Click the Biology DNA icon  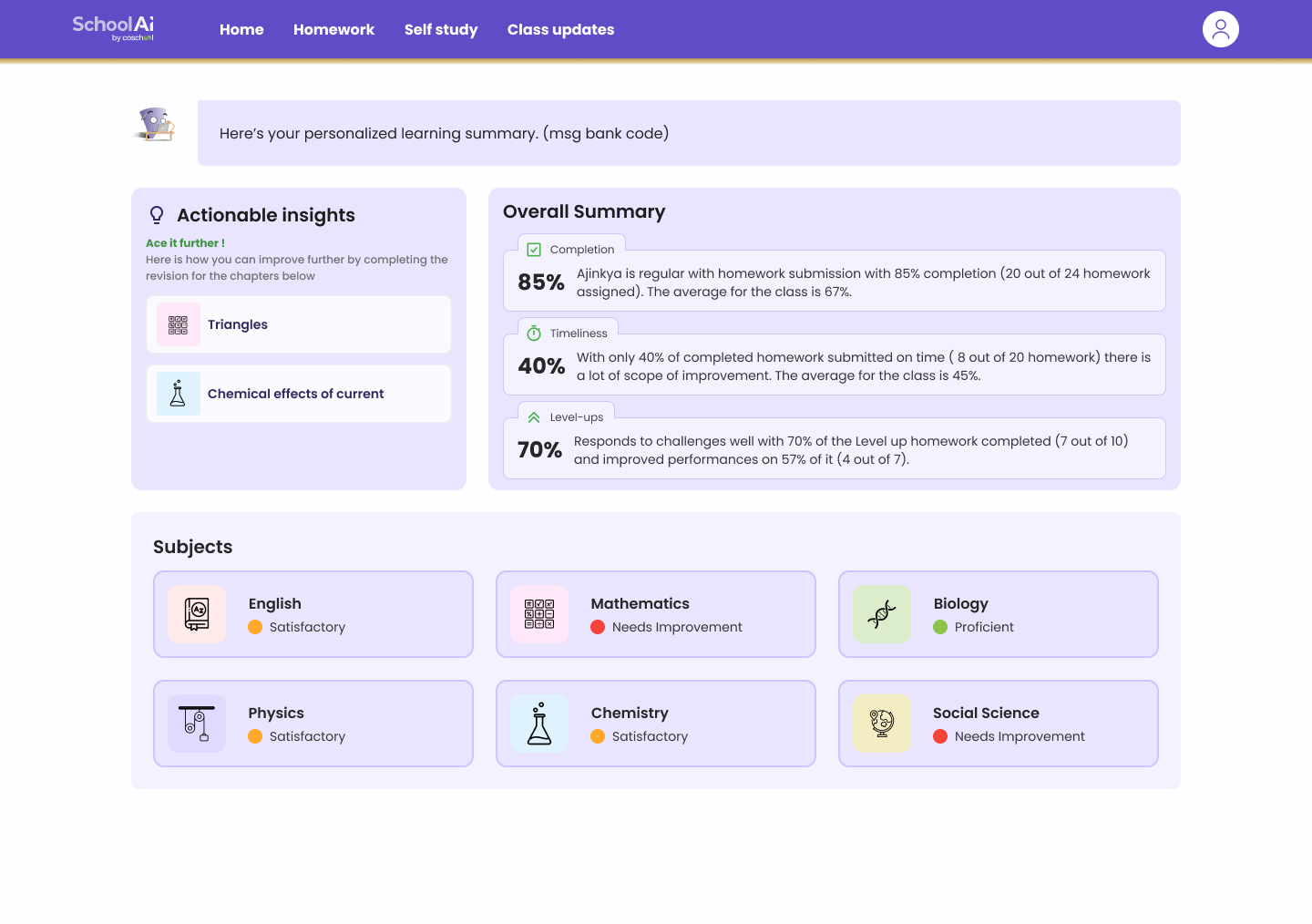882,614
